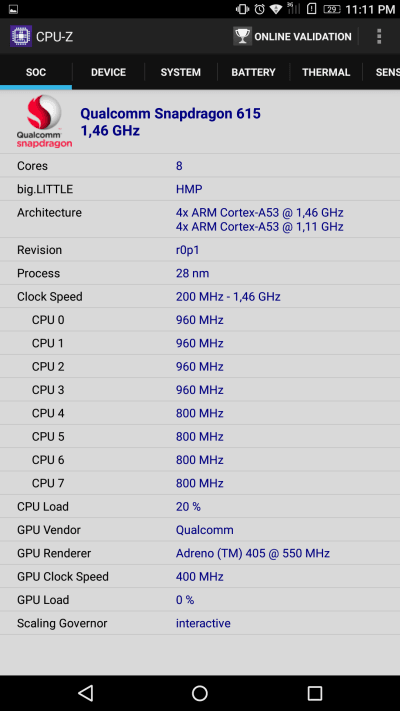Tap the CPU-Z app chip icon
Image resolution: width=400 pixels, height=711 pixels.
pyautogui.click(x=21, y=36)
